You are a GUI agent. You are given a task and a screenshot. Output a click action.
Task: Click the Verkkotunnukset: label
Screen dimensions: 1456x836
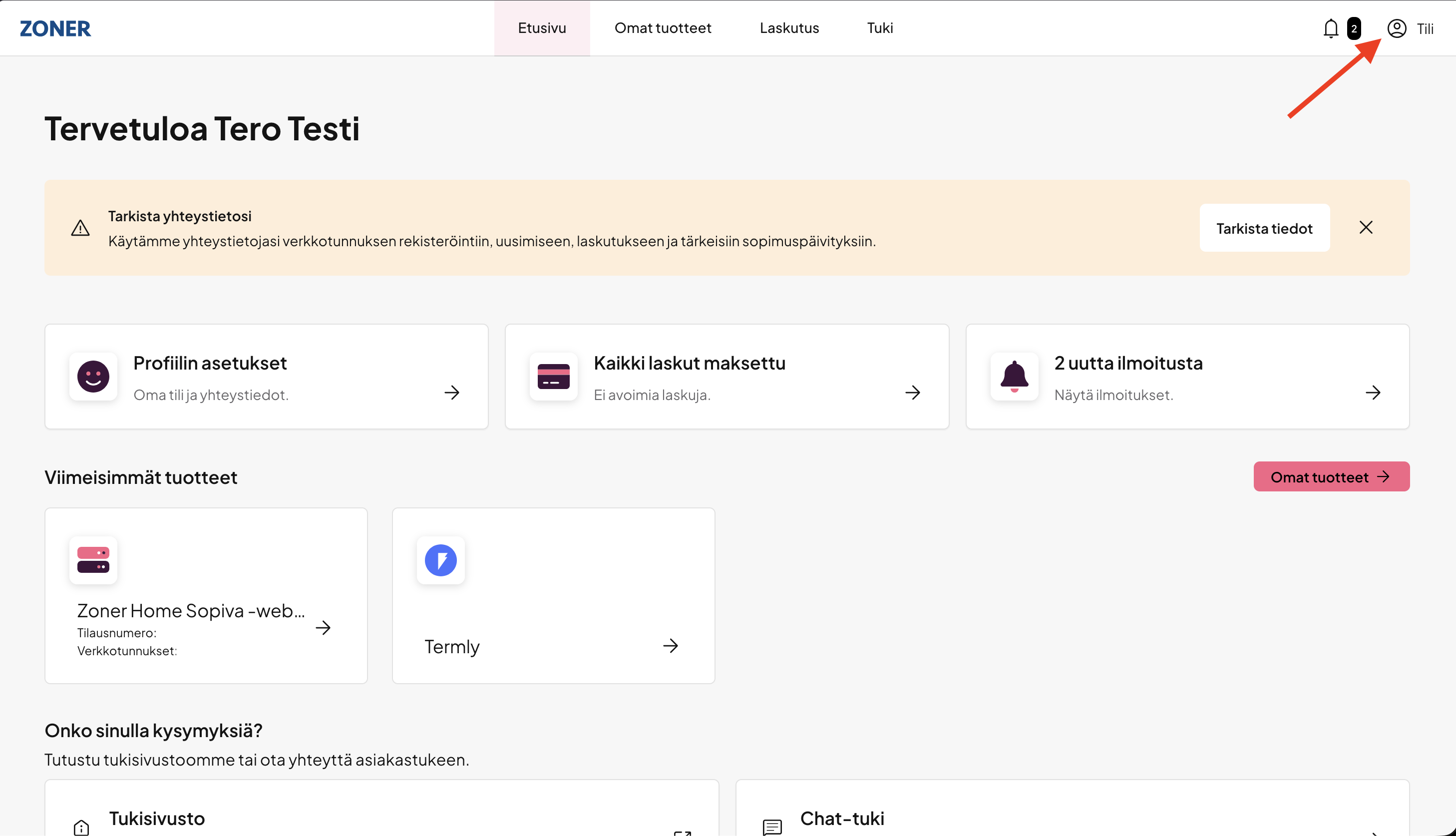(127, 651)
